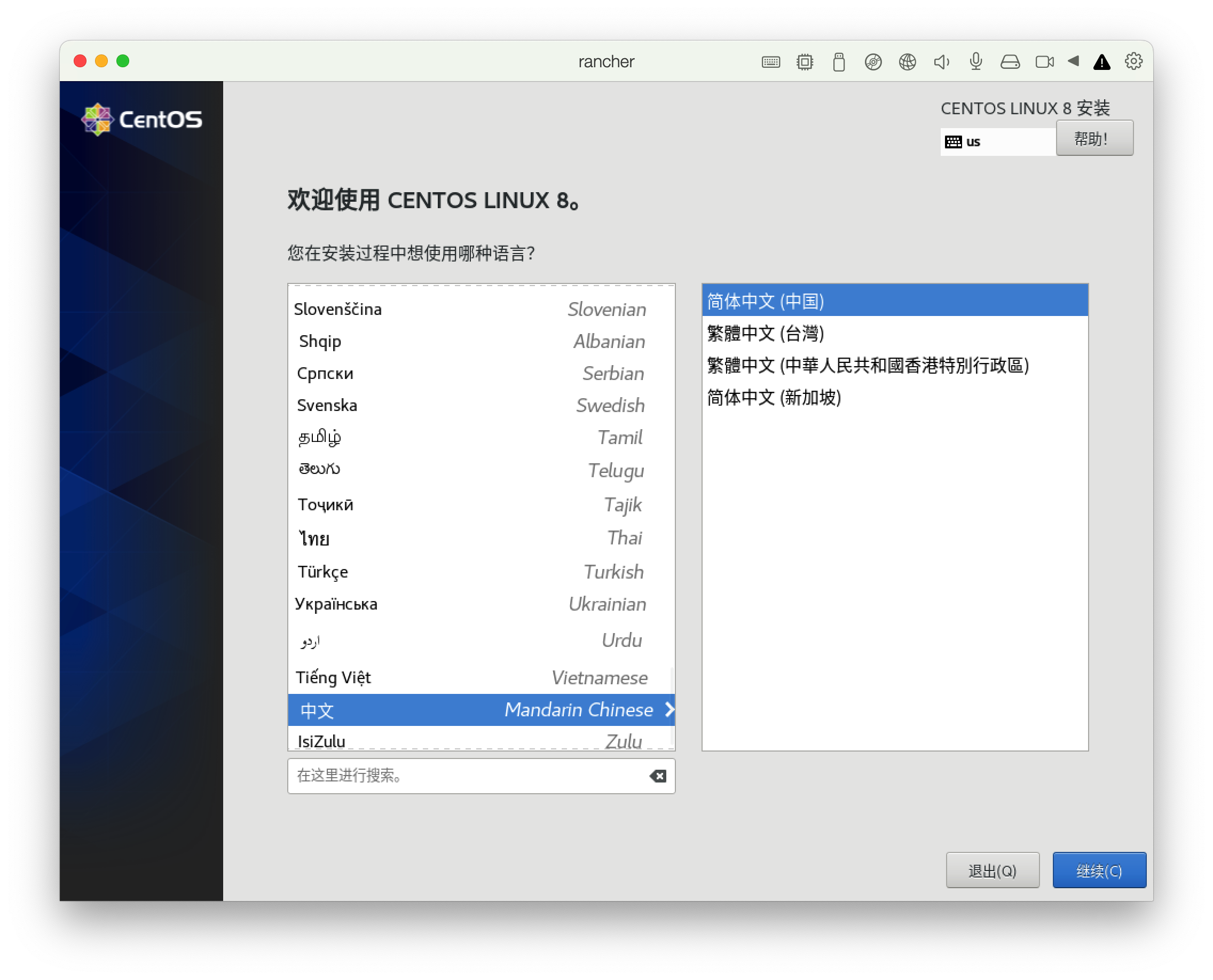The width and height of the screenshot is (1213, 980).
Task: Open the CD/DVD disc icon
Action: click(873, 61)
